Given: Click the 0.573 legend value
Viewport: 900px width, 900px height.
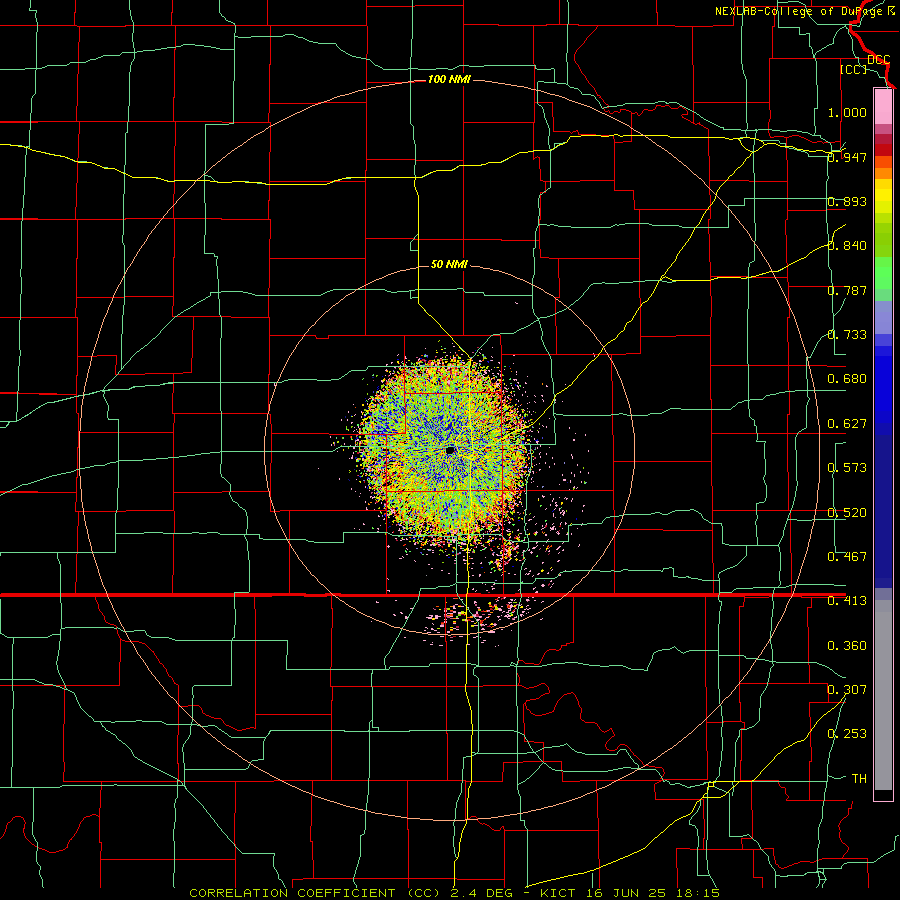Looking at the screenshot, I should (847, 468).
